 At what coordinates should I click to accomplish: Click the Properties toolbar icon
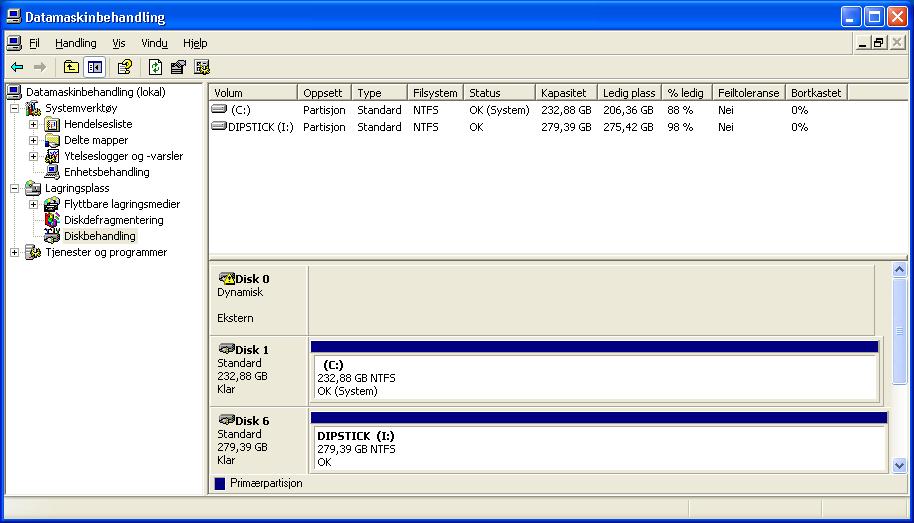click(x=178, y=67)
